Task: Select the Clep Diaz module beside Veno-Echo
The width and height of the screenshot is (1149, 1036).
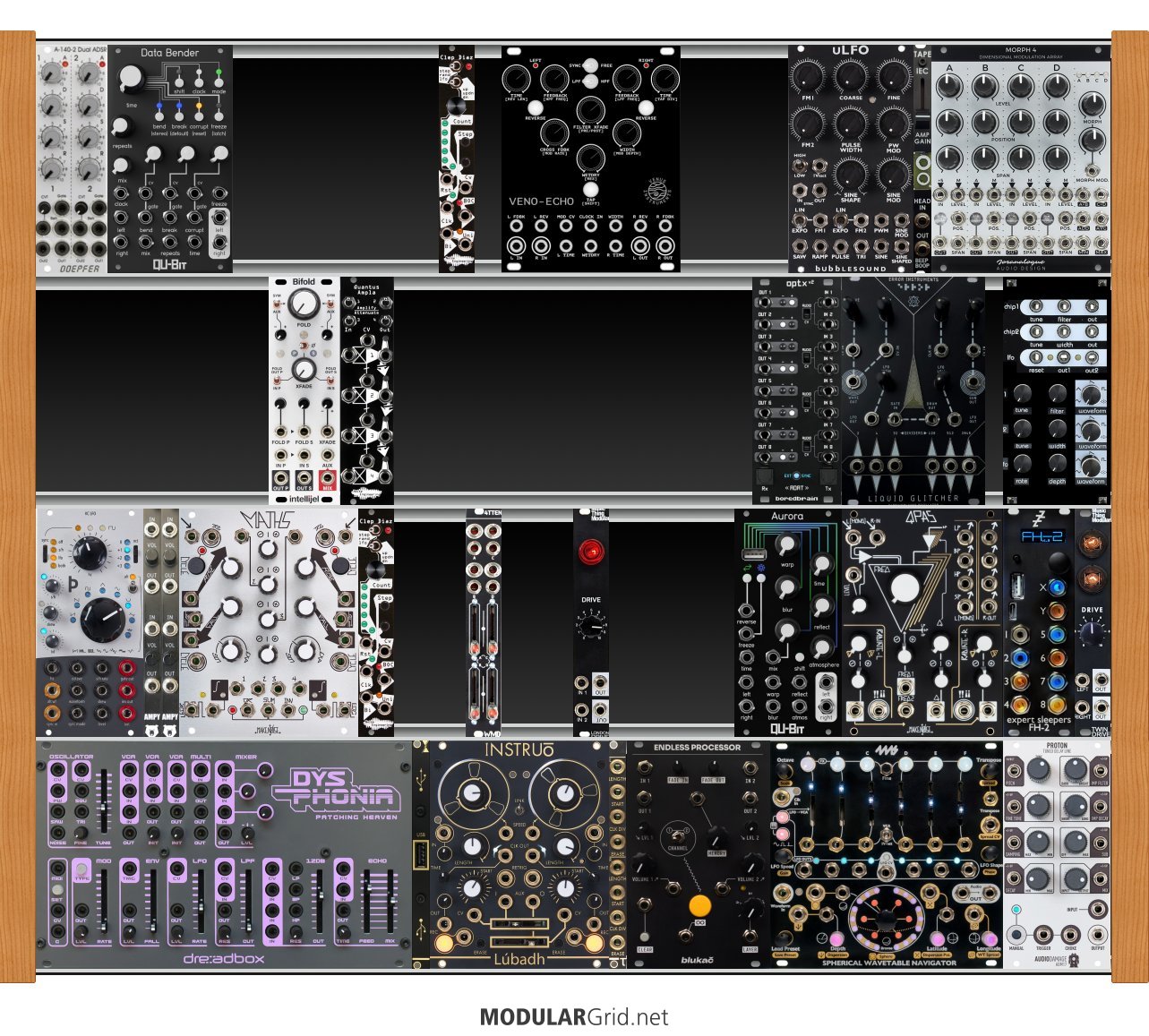Action: (457, 158)
